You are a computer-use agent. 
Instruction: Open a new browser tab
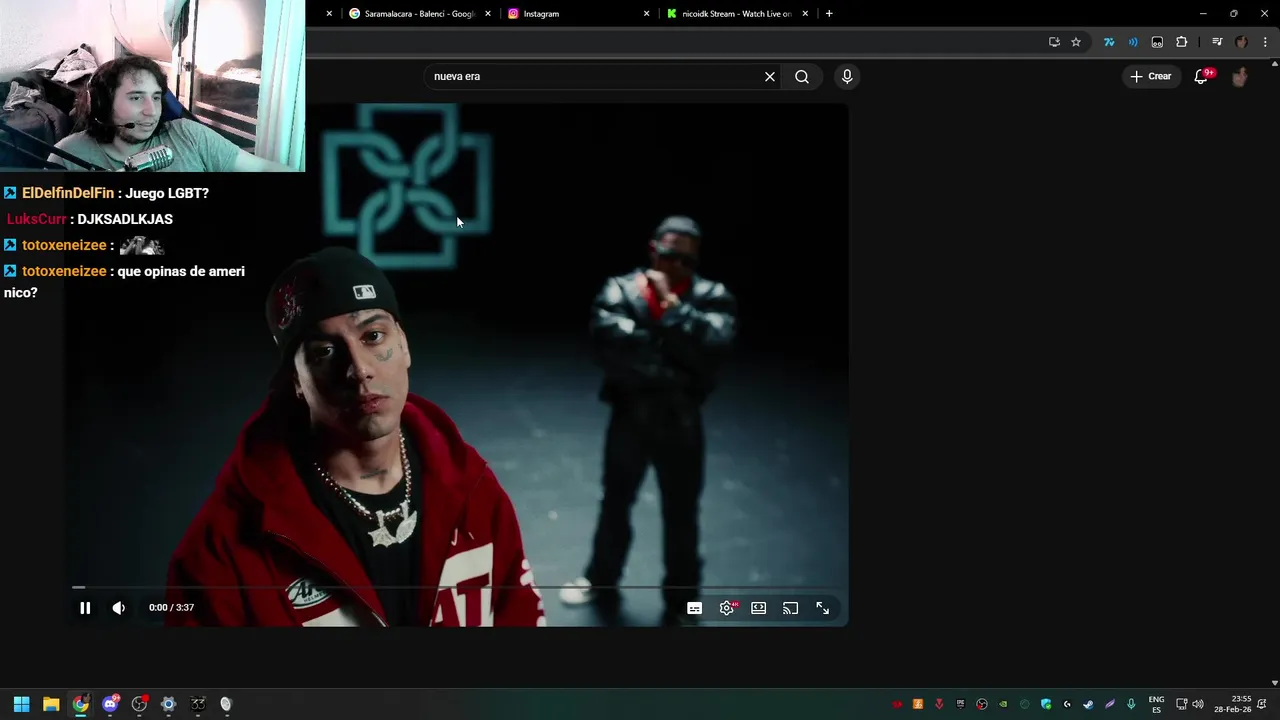[829, 14]
